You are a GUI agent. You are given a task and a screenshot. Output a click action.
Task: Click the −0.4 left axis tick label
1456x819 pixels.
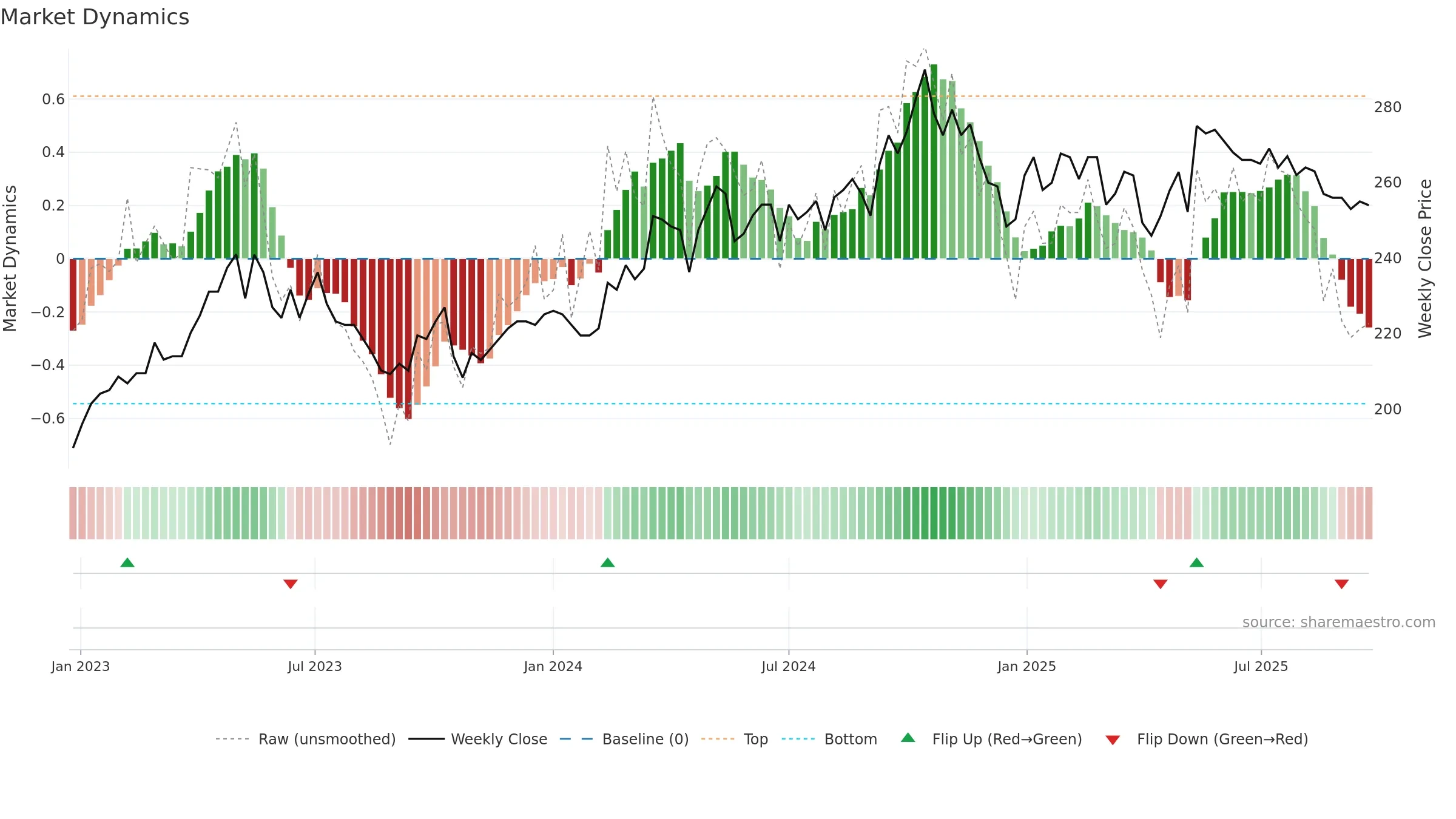48,365
